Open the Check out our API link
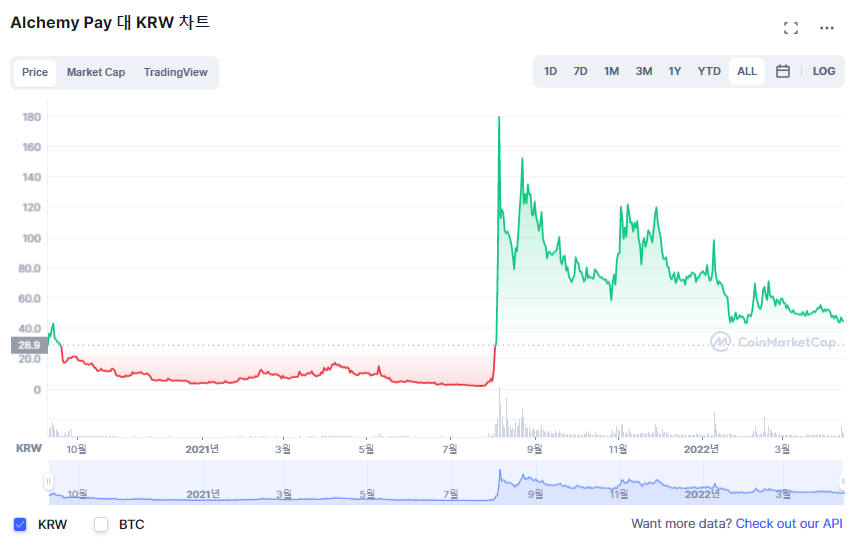867x546 pixels. click(789, 524)
